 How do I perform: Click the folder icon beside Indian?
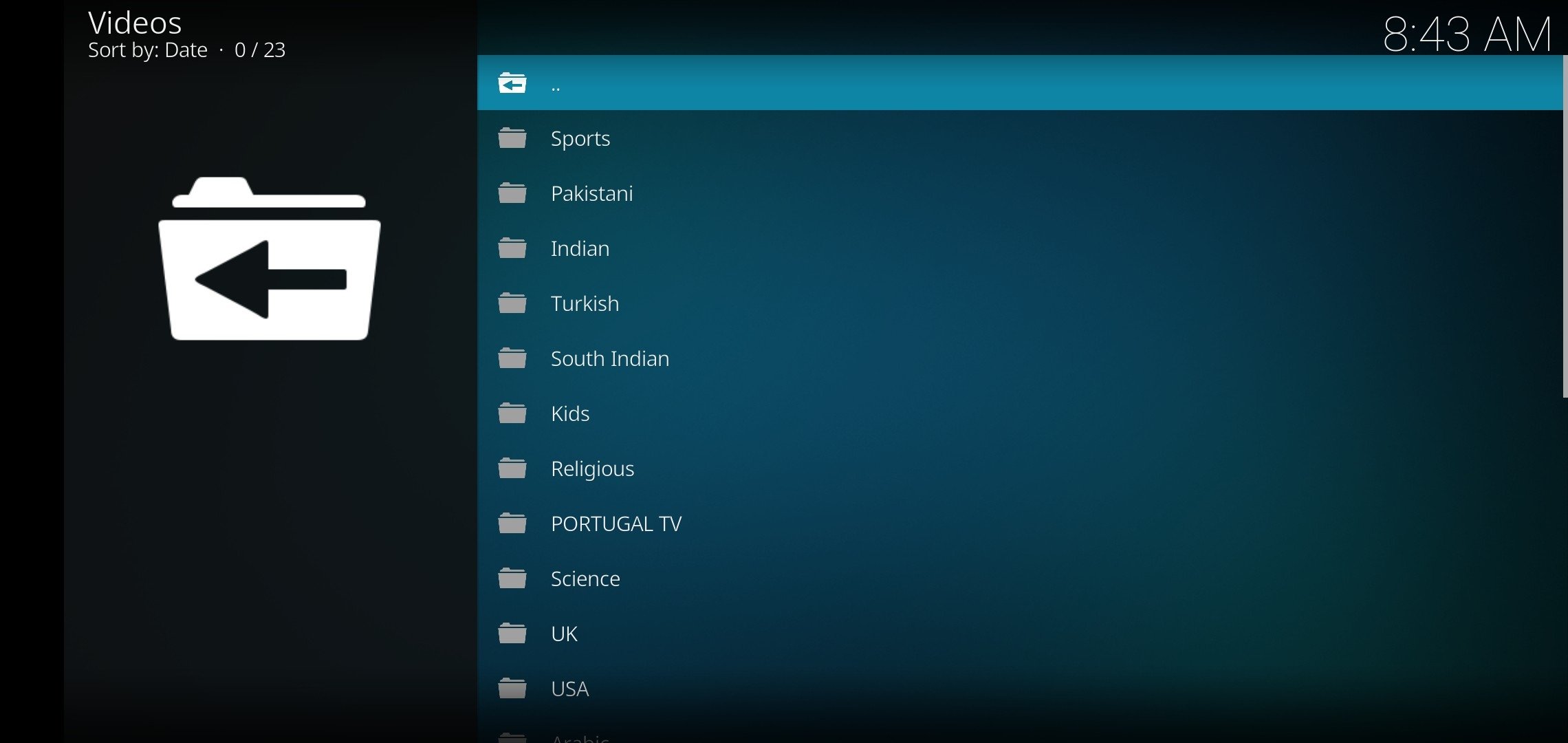point(512,248)
